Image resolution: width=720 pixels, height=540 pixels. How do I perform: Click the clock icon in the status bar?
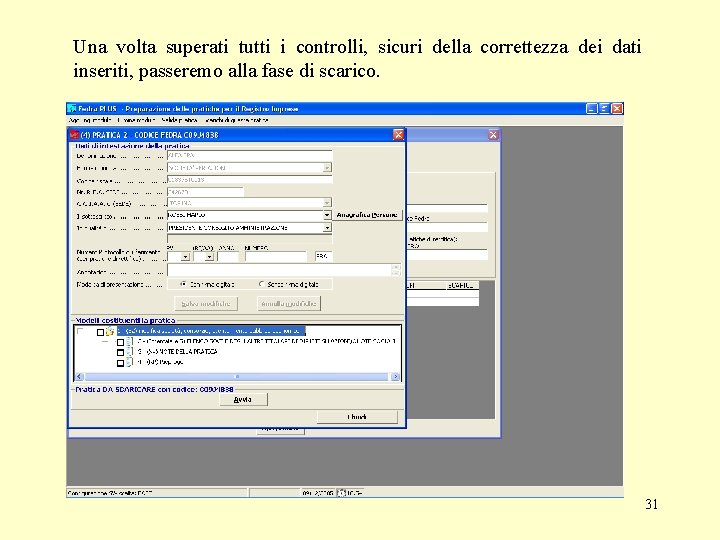click(341, 493)
